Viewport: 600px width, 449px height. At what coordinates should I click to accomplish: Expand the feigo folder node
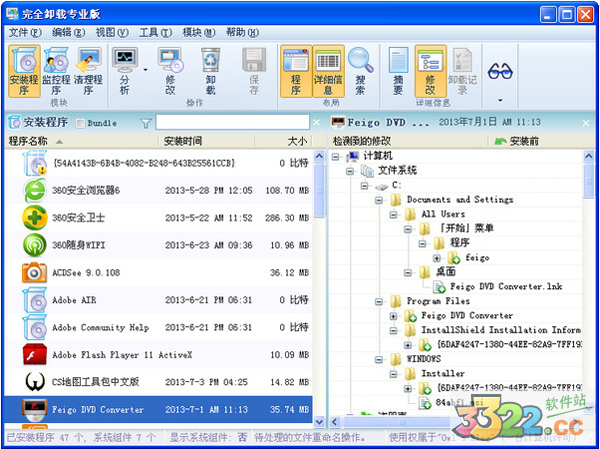[437, 258]
